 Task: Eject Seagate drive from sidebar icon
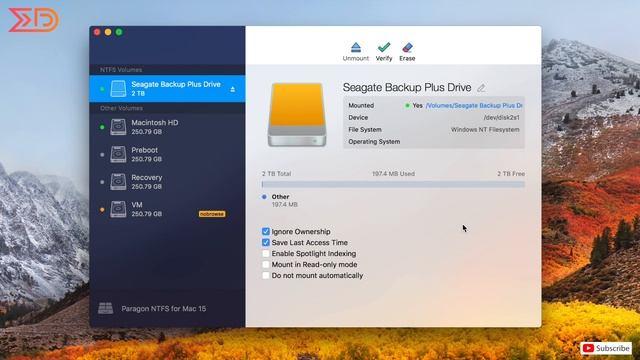(233, 89)
